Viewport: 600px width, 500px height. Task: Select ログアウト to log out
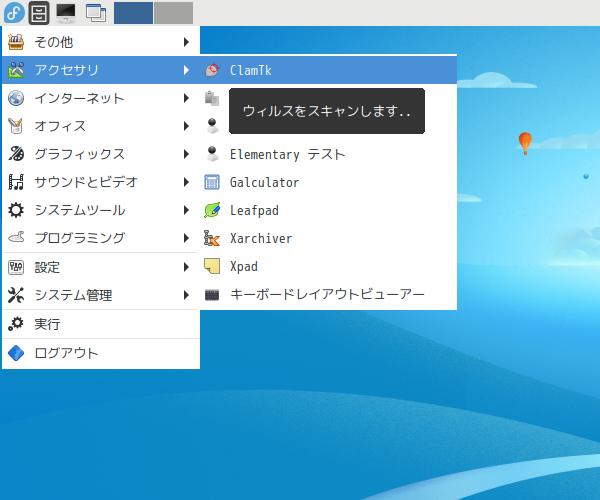[x=101, y=353]
